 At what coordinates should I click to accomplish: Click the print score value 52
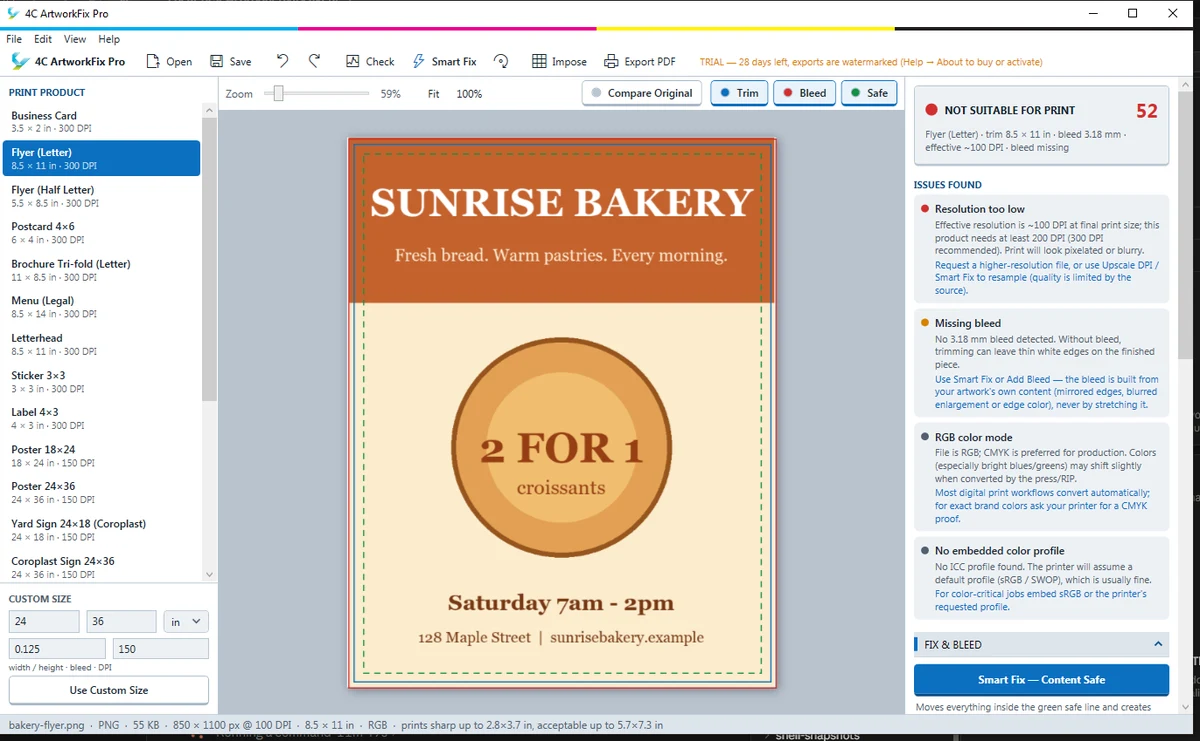coord(1147,111)
